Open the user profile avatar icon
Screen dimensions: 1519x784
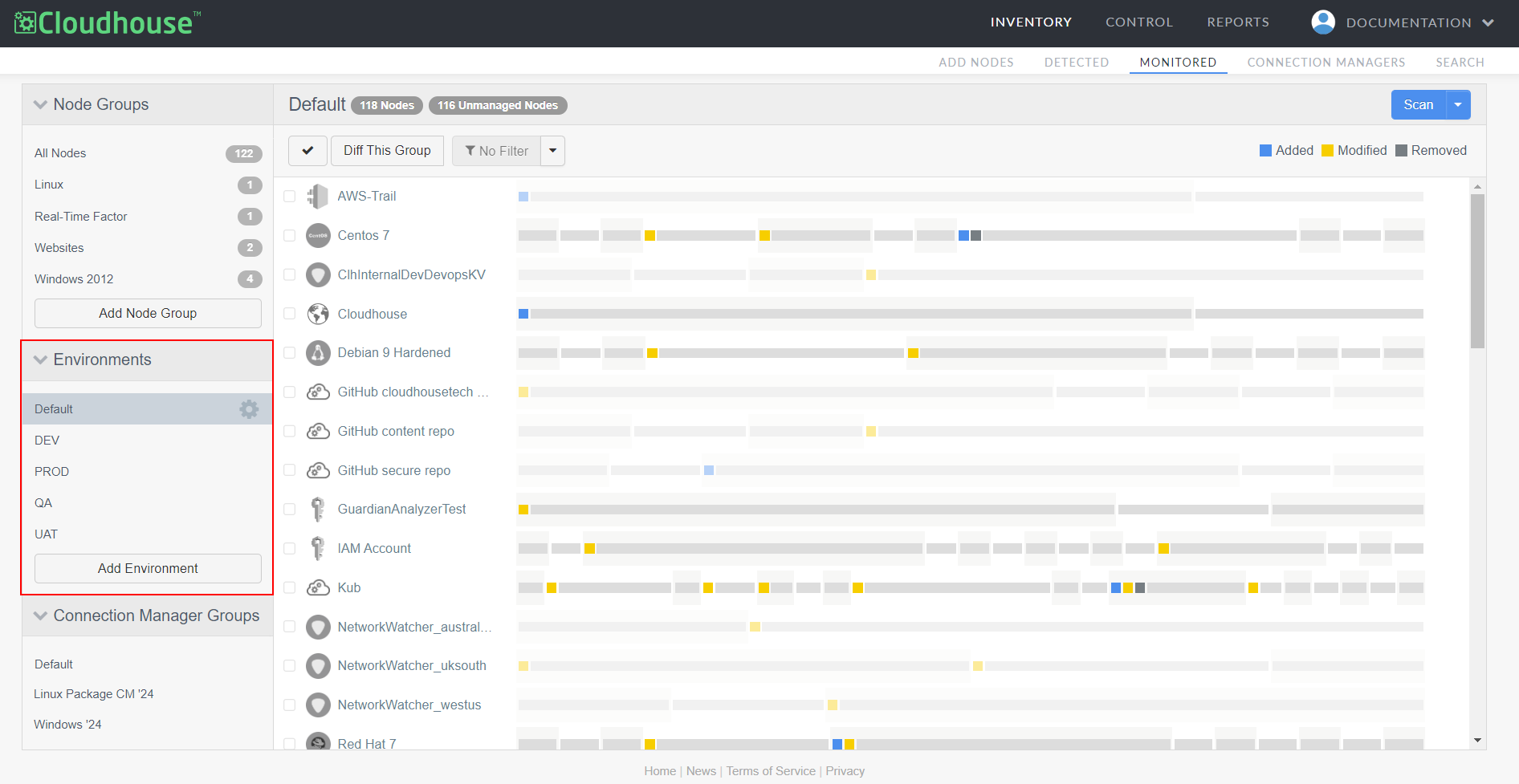click(1323, 22)
